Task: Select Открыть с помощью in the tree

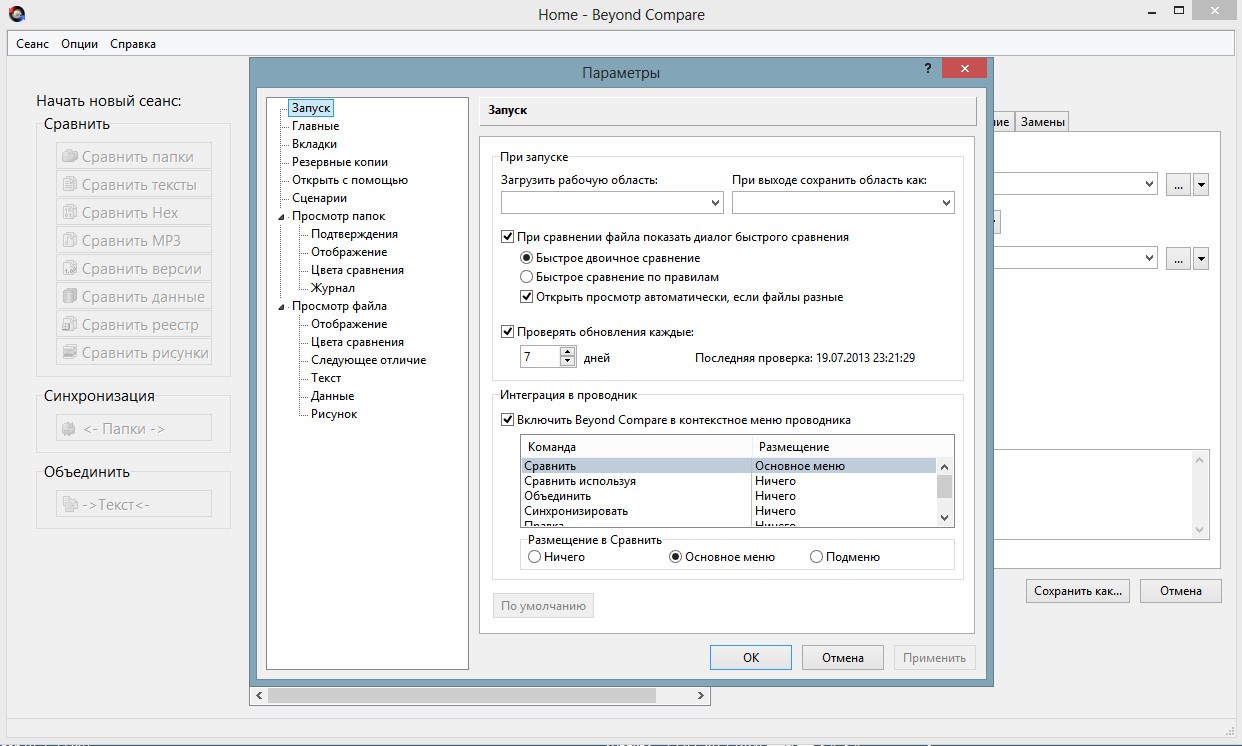Action: 350,180
